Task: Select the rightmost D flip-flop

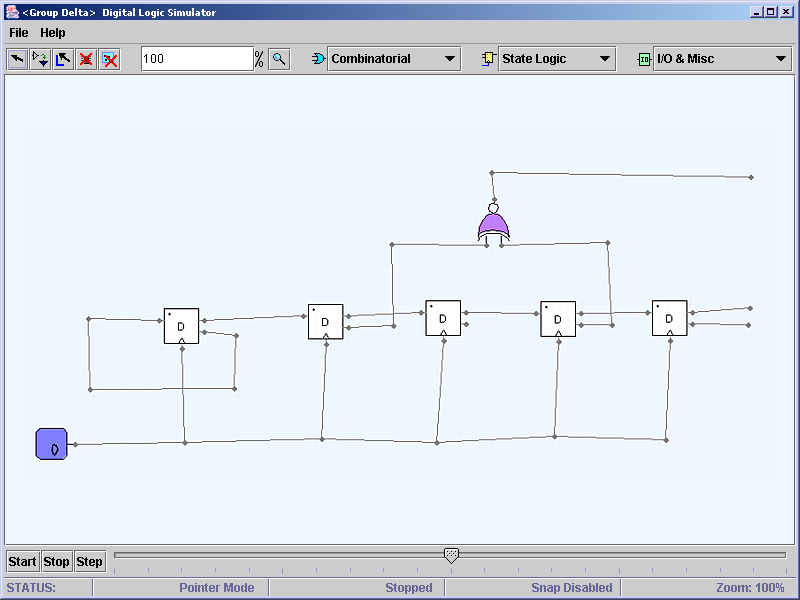Action: pyautogui.click(x=669, y=318)
